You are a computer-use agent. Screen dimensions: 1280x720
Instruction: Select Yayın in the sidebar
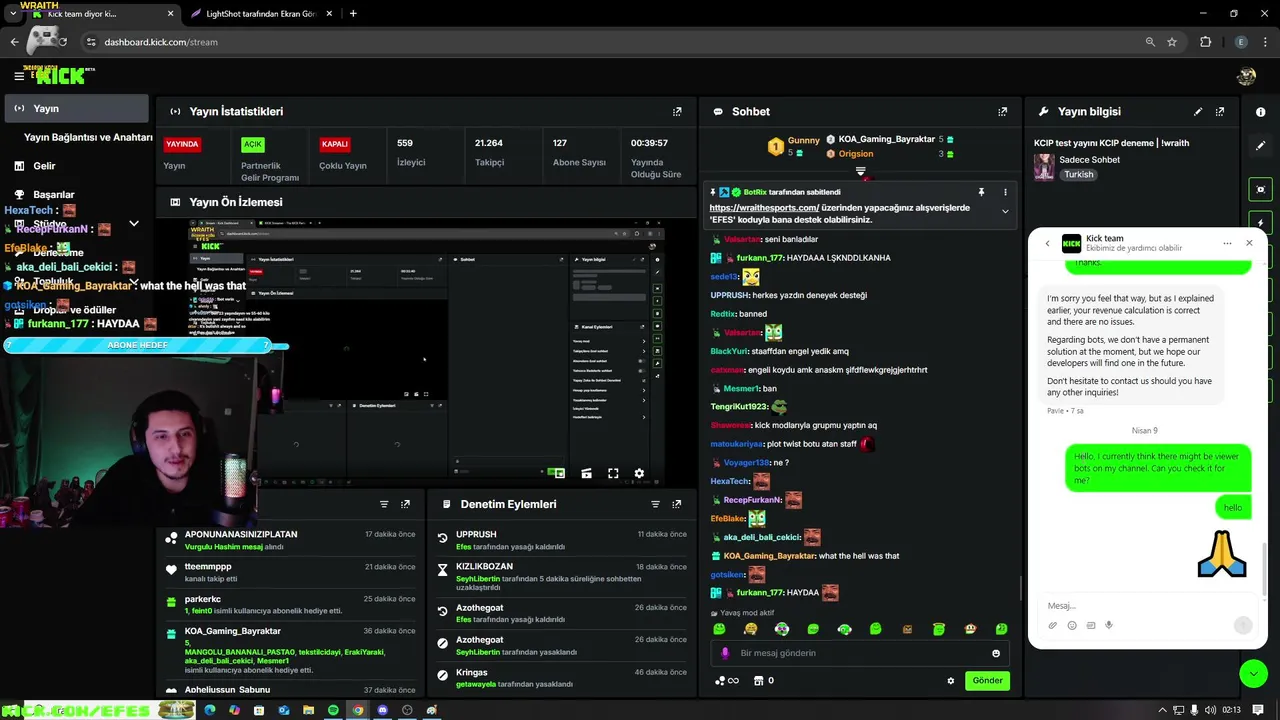point(76,108)
